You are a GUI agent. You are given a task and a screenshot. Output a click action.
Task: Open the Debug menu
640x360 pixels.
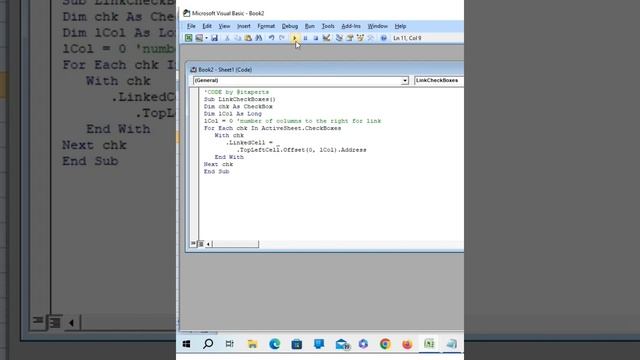tap(290, 26)
